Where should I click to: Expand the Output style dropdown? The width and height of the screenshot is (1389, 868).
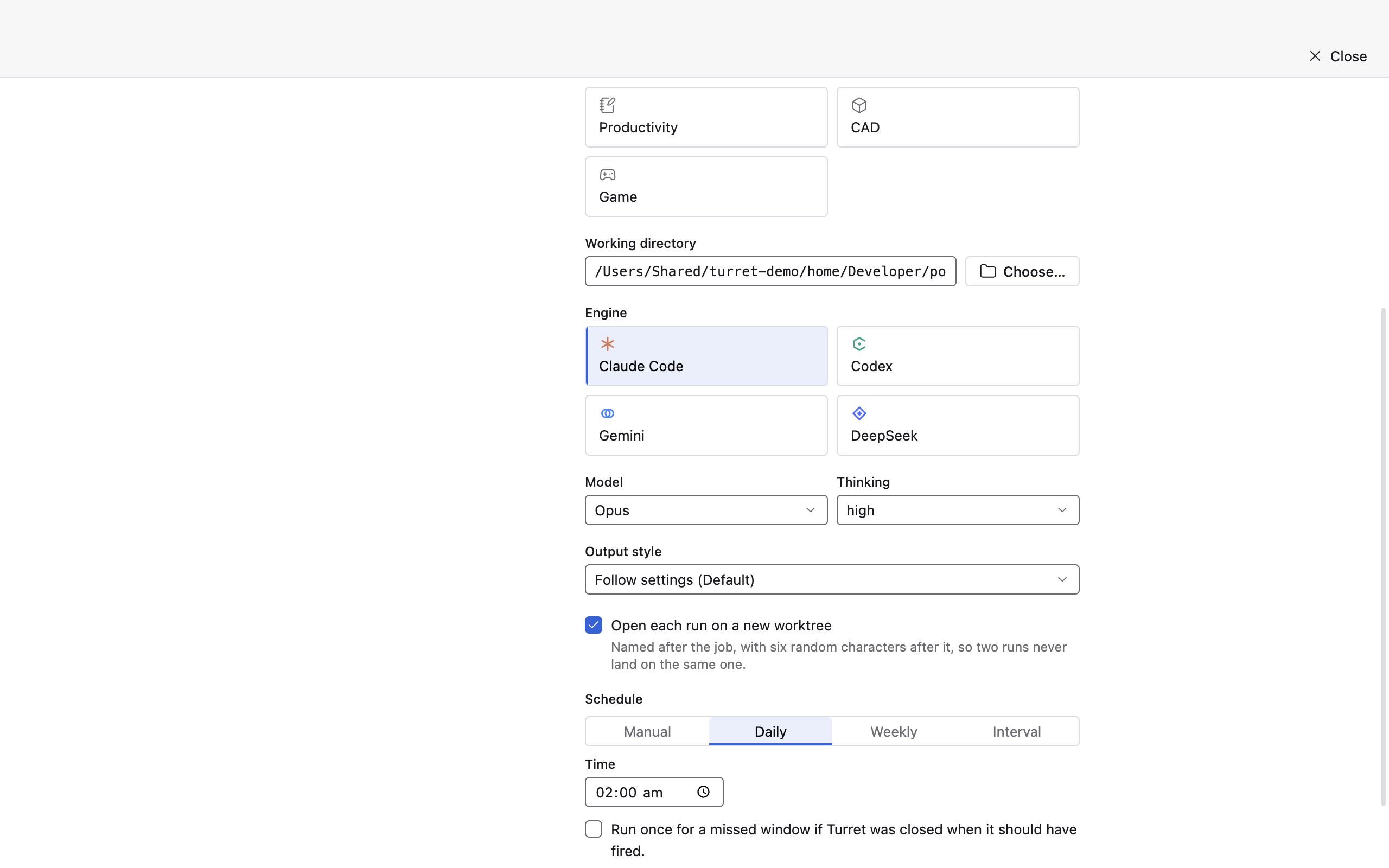coord(832,579)
